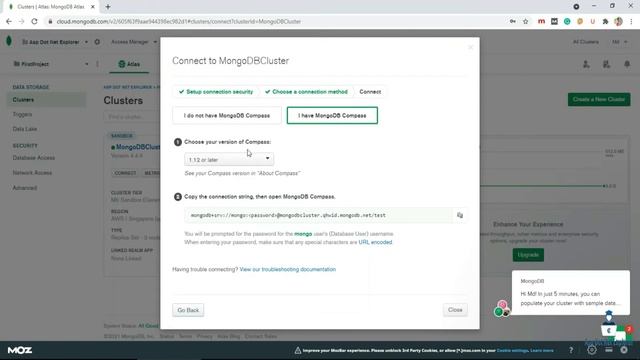
Task: Click the browser back arrow
Action: [x=9, y=21]
